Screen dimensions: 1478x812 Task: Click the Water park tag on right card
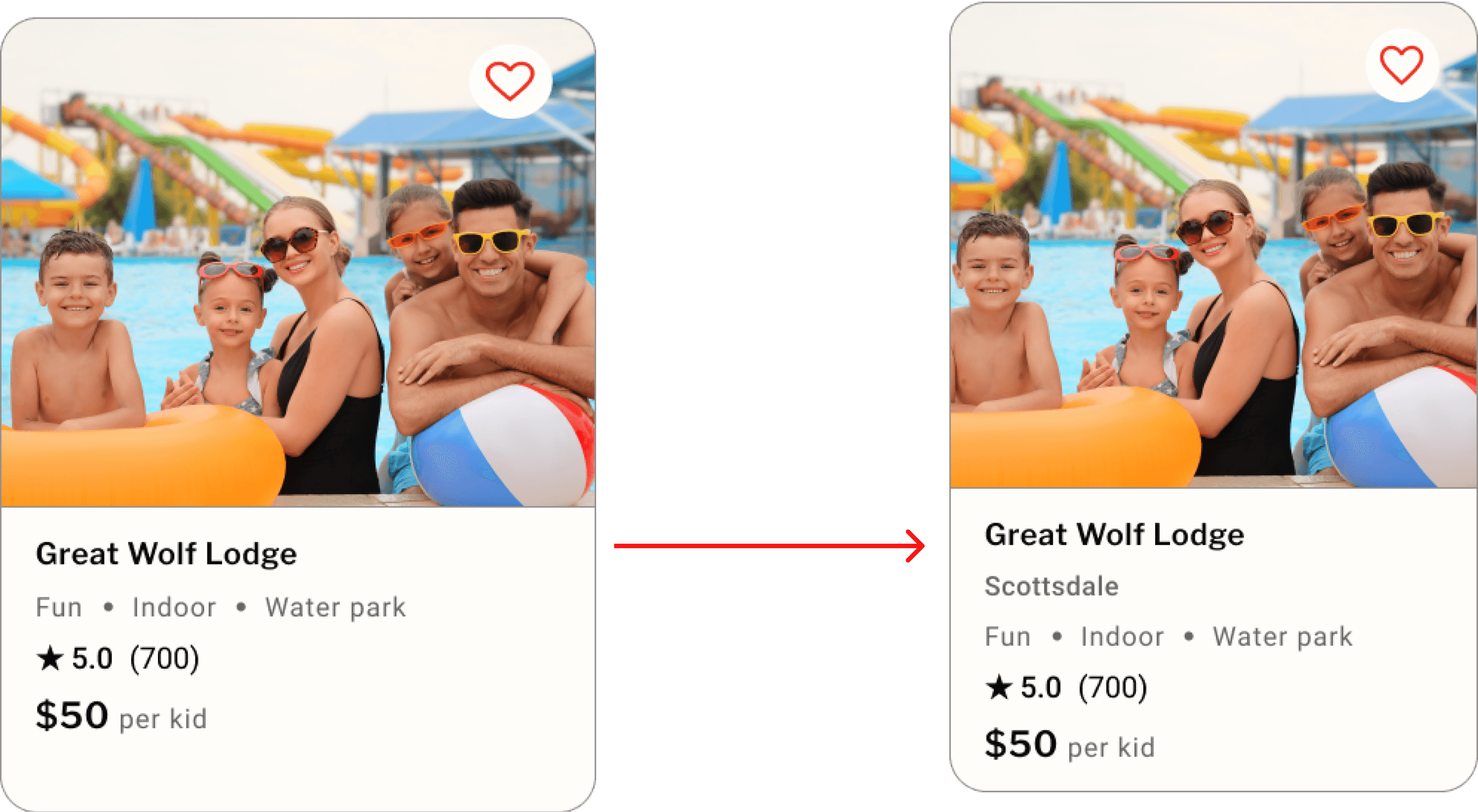point(1282,637)
